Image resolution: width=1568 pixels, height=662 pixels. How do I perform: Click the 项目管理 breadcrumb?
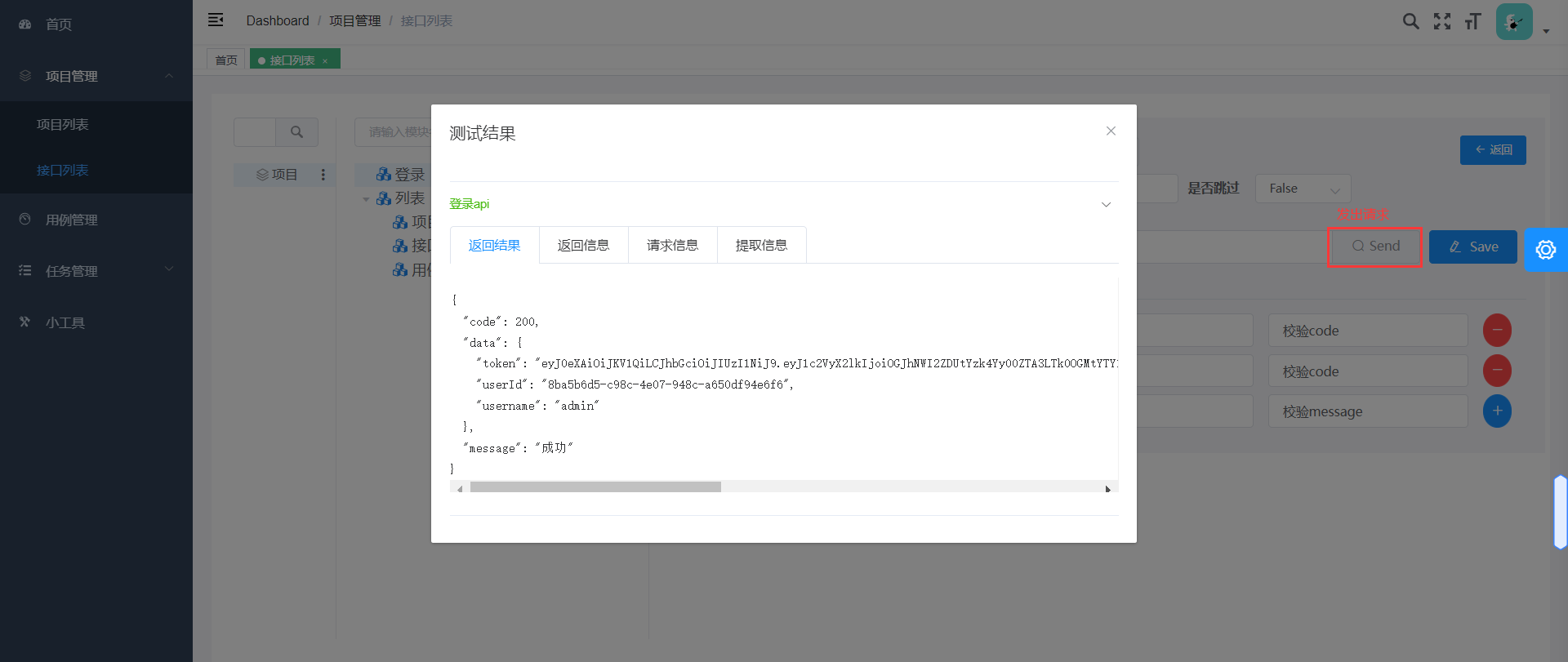point(355,20)
